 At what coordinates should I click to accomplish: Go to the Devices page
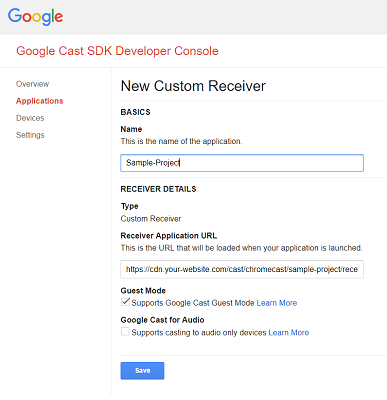click(30, 118)
